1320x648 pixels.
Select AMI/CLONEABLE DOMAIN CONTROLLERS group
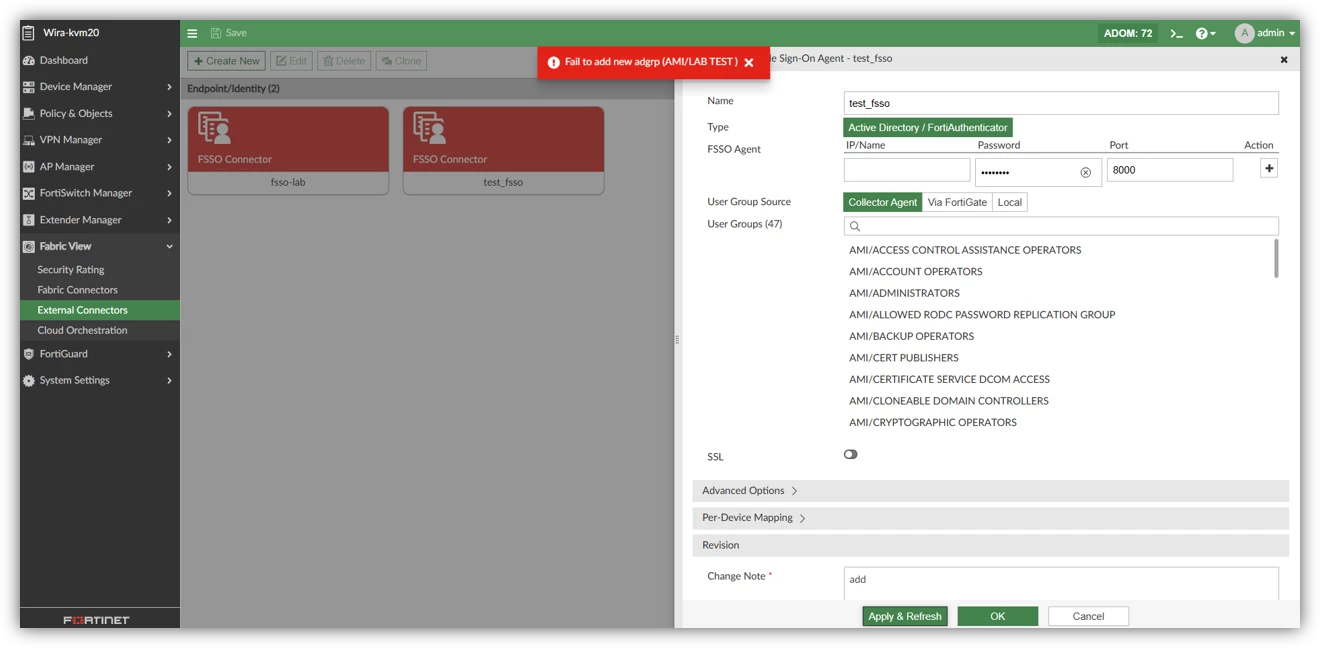click(949, 401)
